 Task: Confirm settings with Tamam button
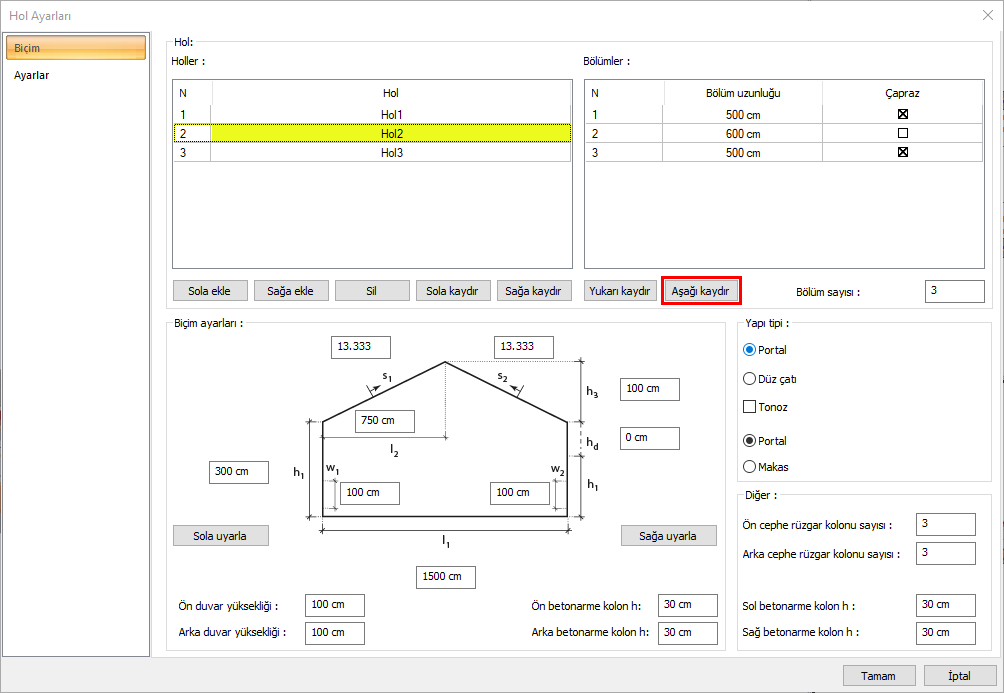pos(878,676)
